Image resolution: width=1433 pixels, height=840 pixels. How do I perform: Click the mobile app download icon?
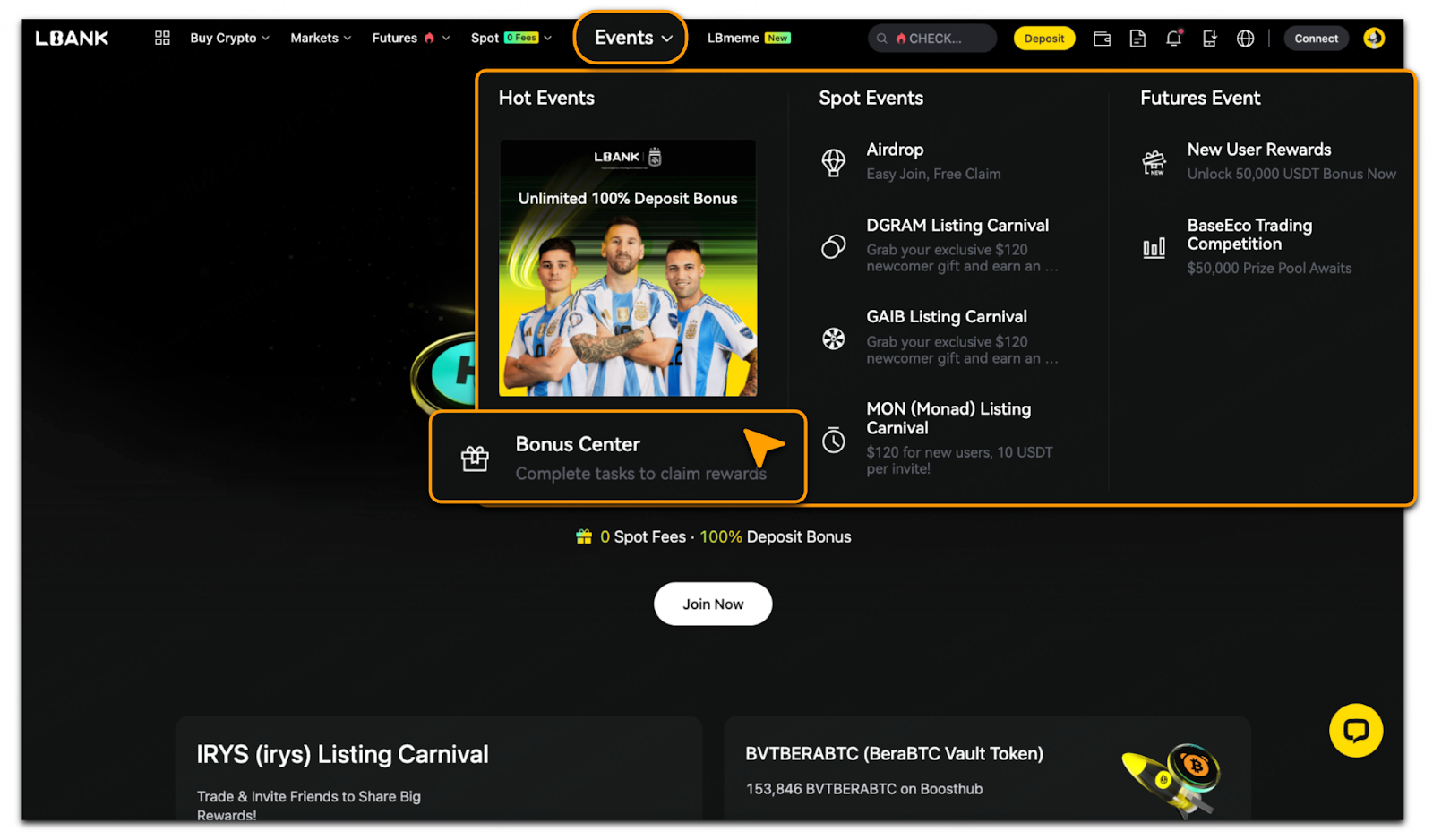1209,39
